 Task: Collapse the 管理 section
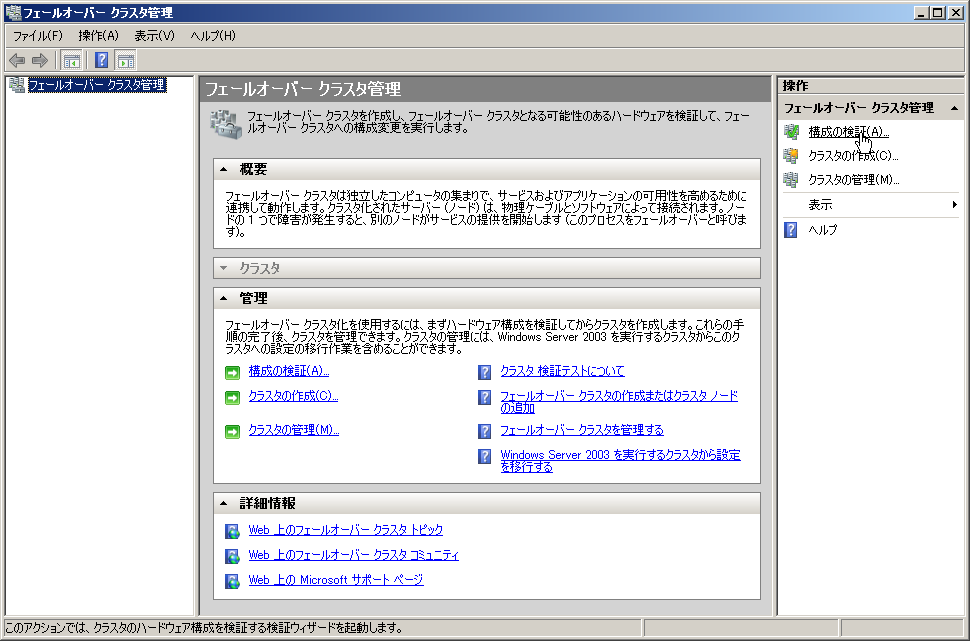pyautogui.click(x=224, y=298)
